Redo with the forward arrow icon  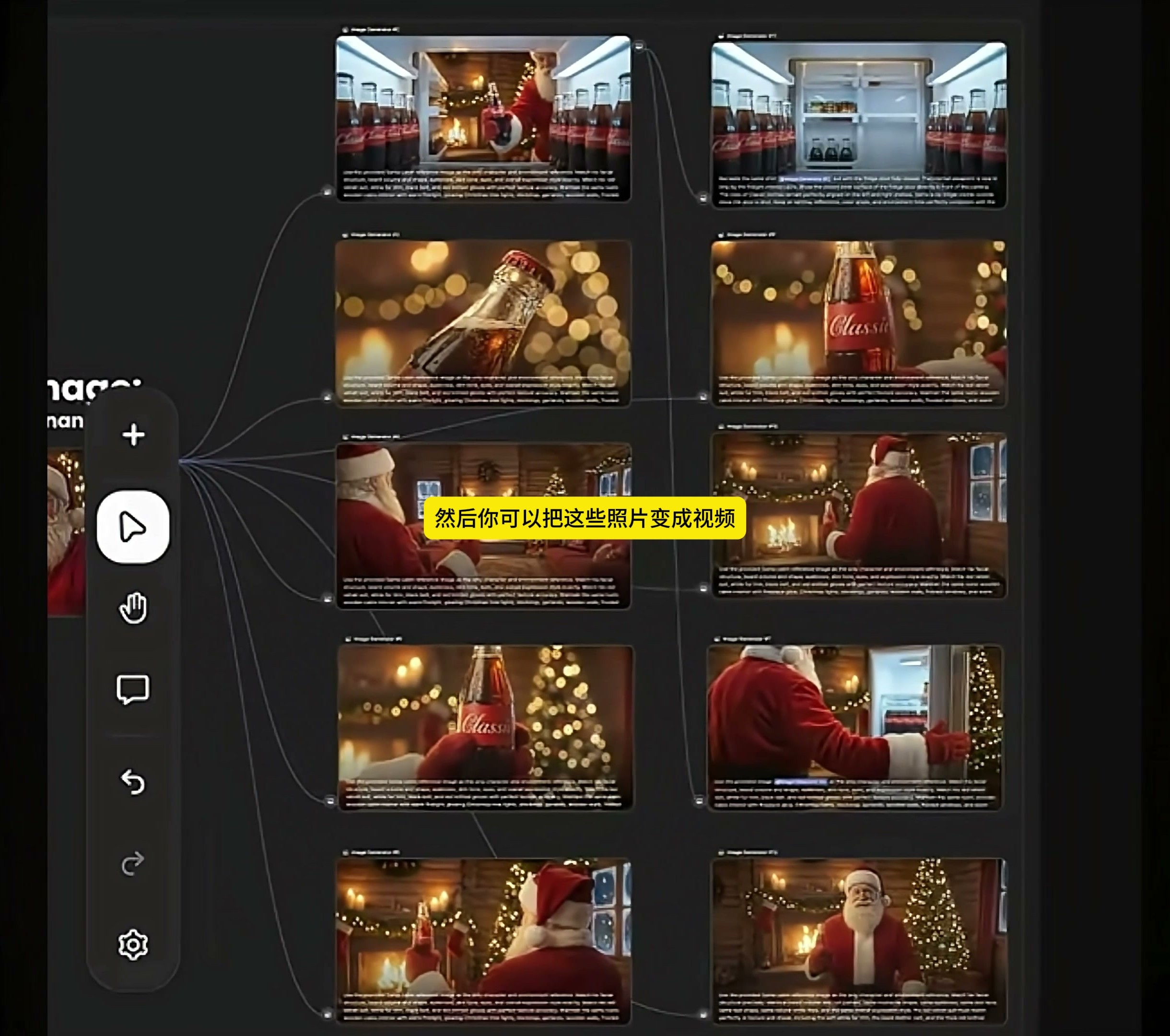tap(133, 864)
